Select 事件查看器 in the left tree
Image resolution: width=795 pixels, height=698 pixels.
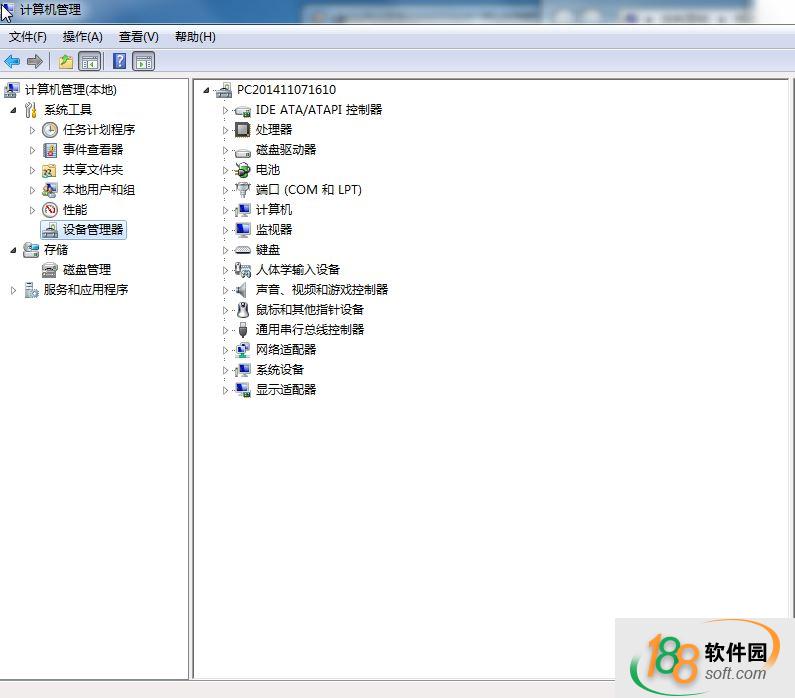tap(92, 150)
